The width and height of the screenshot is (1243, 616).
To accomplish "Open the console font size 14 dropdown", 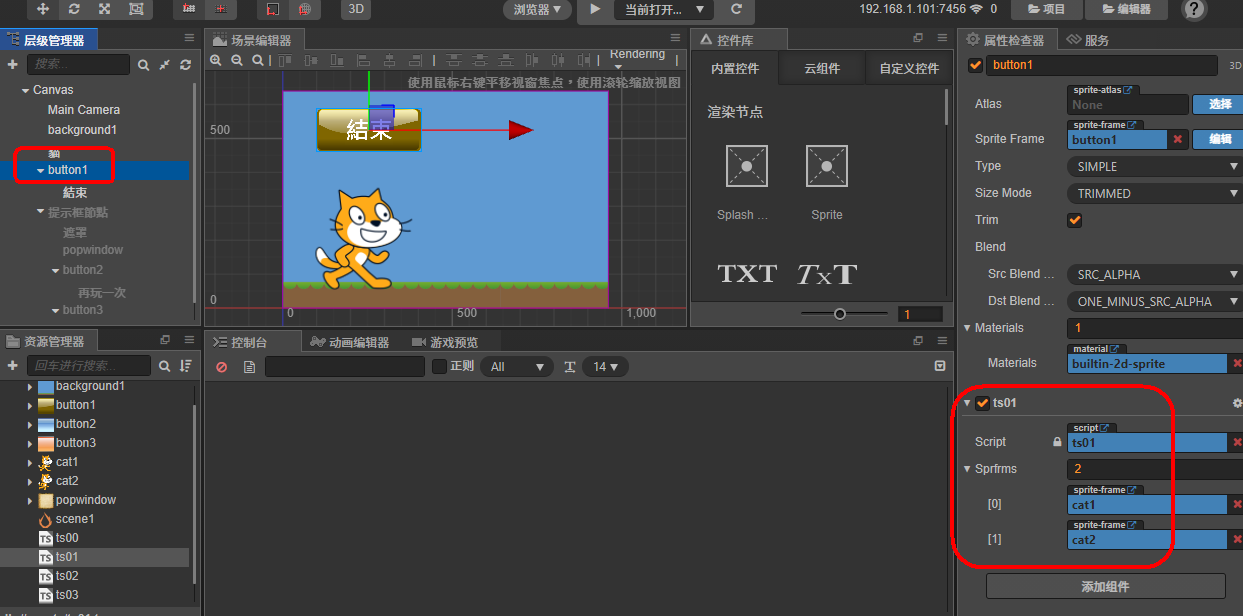I will [605, 367].
